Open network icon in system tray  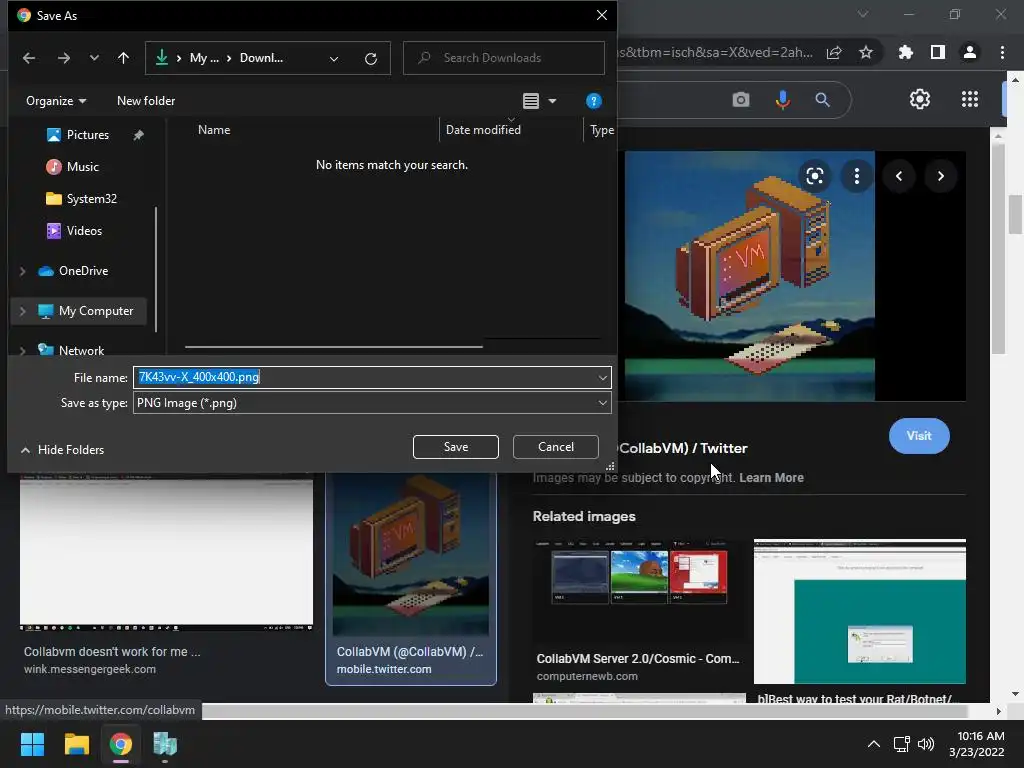(902, 744)
